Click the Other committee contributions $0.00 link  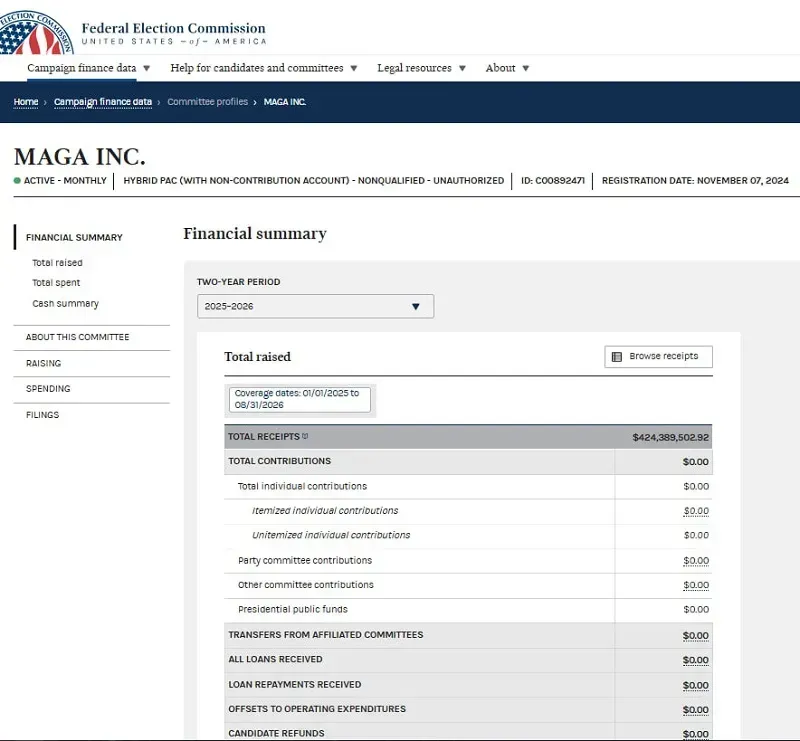tap(696, 585)
